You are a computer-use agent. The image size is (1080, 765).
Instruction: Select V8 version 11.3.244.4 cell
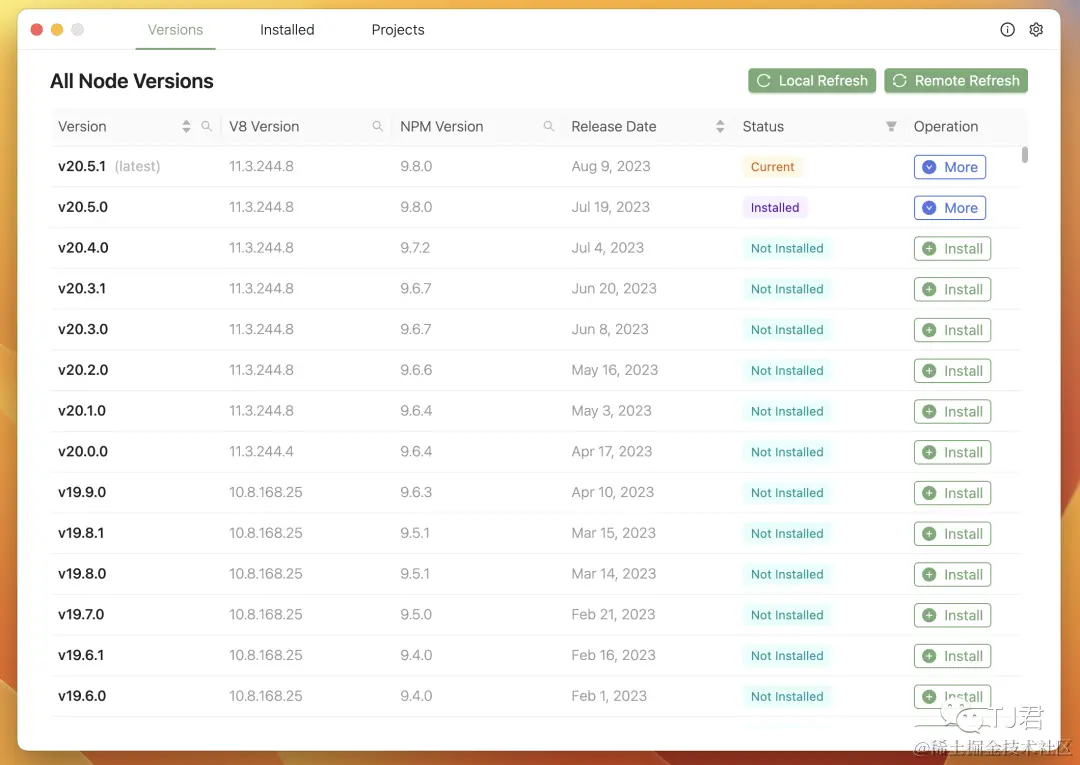pos(261,451)
